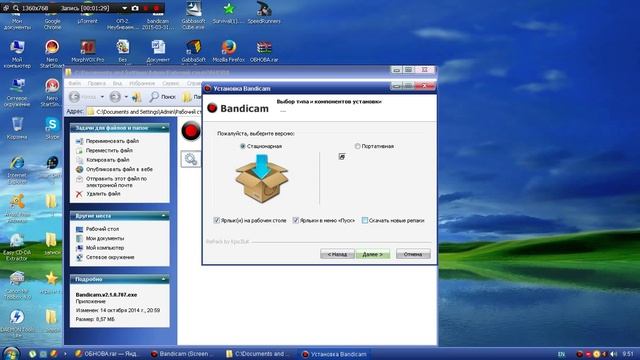Click send file by email link
Screen dimensions: 640x360
pyautogui.click(x=116, y=182)
